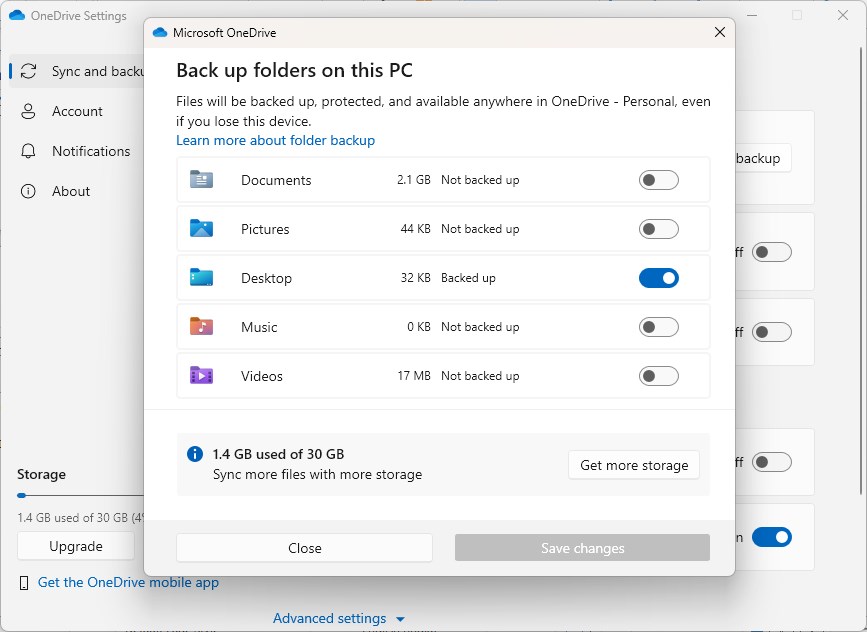Go to Notifications settings
Screen dimensions: 867x632
pos(90,151)
